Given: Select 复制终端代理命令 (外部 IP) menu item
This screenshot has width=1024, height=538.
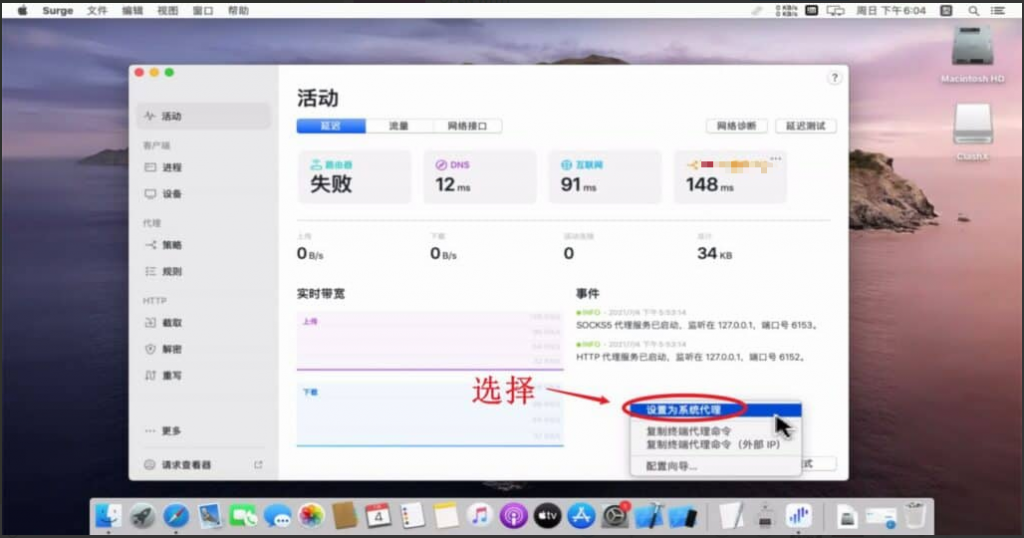Looking at the screenshot, I should [x=713, y=444].
